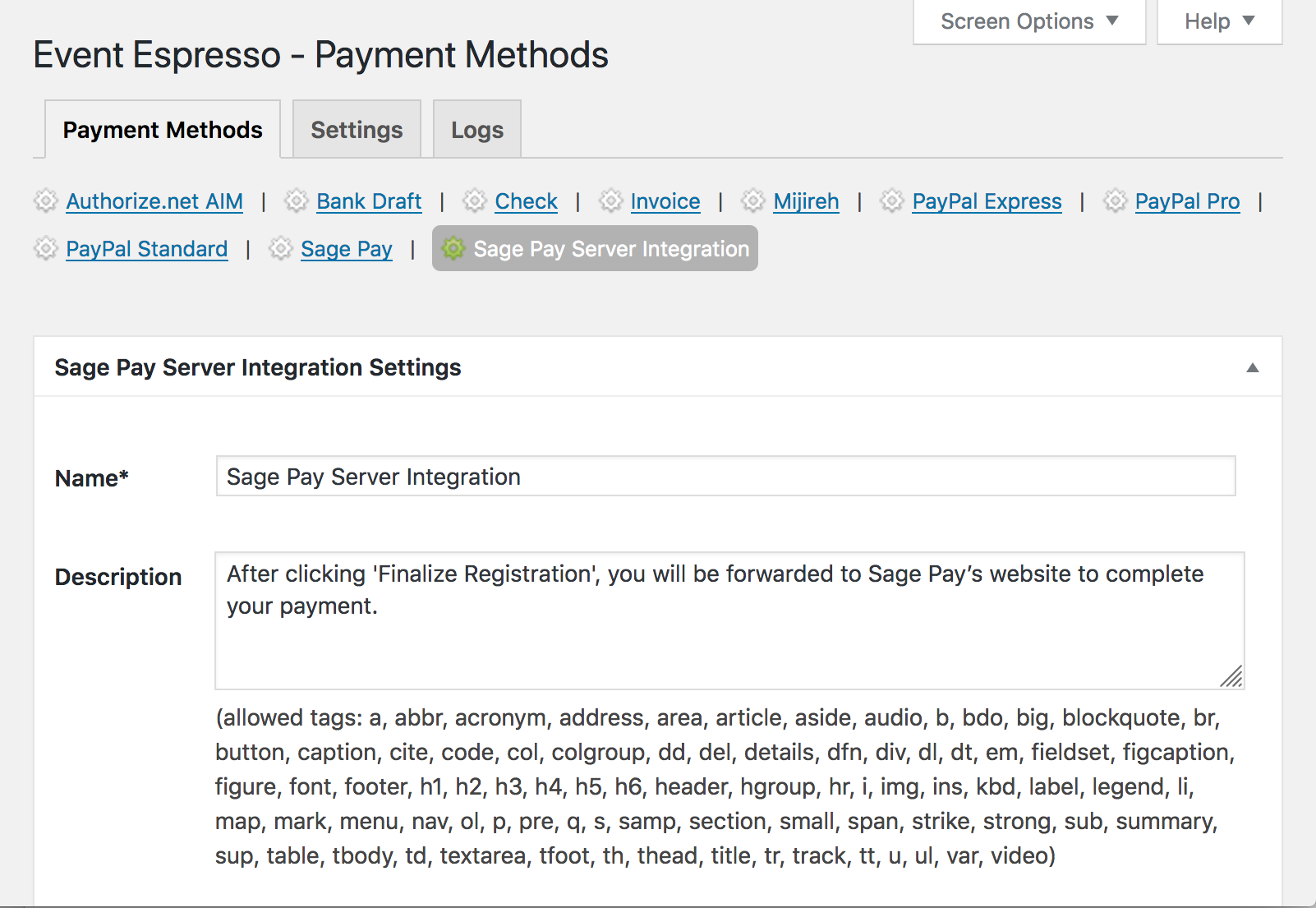Select the active Sage Pay Server Integration button
The image size is (1316, 908).
(x=595, y=248)
